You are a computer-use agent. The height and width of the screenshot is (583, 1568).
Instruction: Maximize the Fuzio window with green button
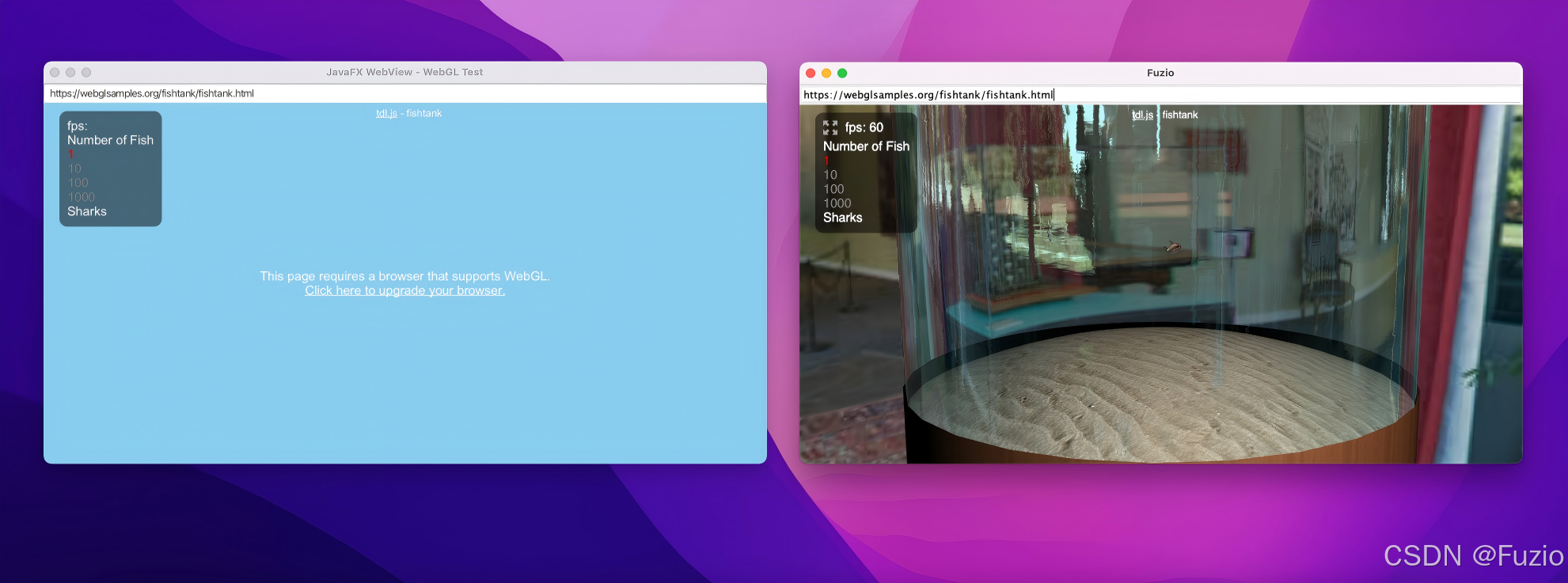[x=842, y=73]
